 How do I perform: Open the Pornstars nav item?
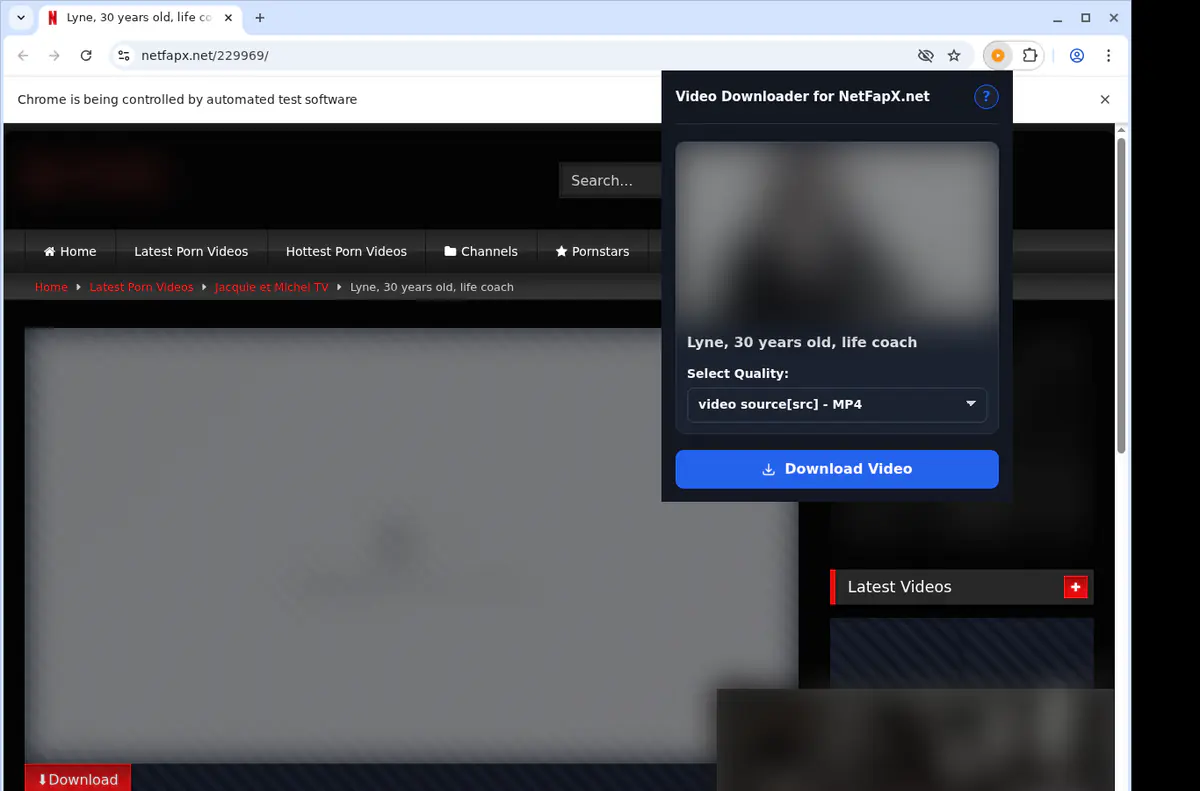(x=593, y=251)
